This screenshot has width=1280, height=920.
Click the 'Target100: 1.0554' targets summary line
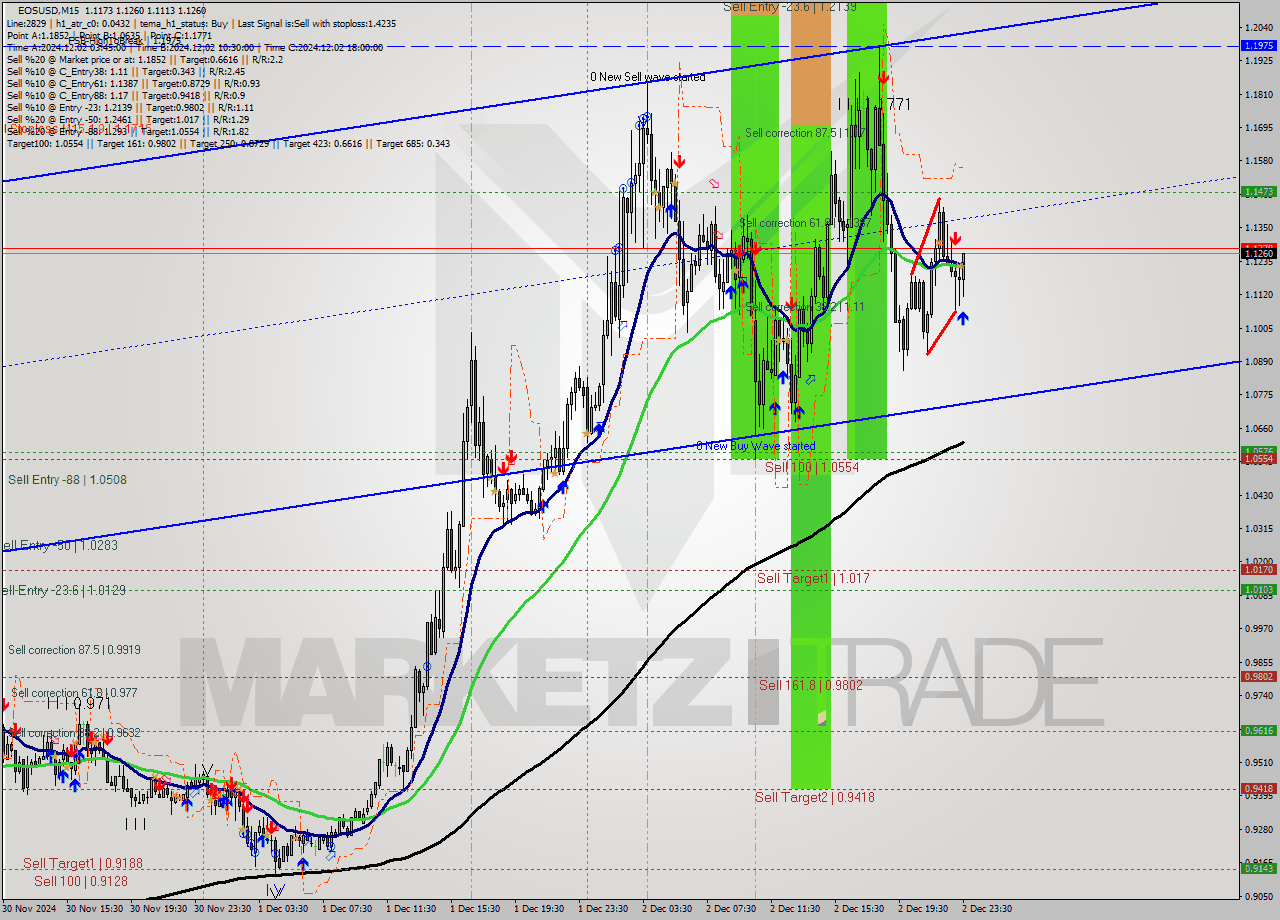point(228,143)
